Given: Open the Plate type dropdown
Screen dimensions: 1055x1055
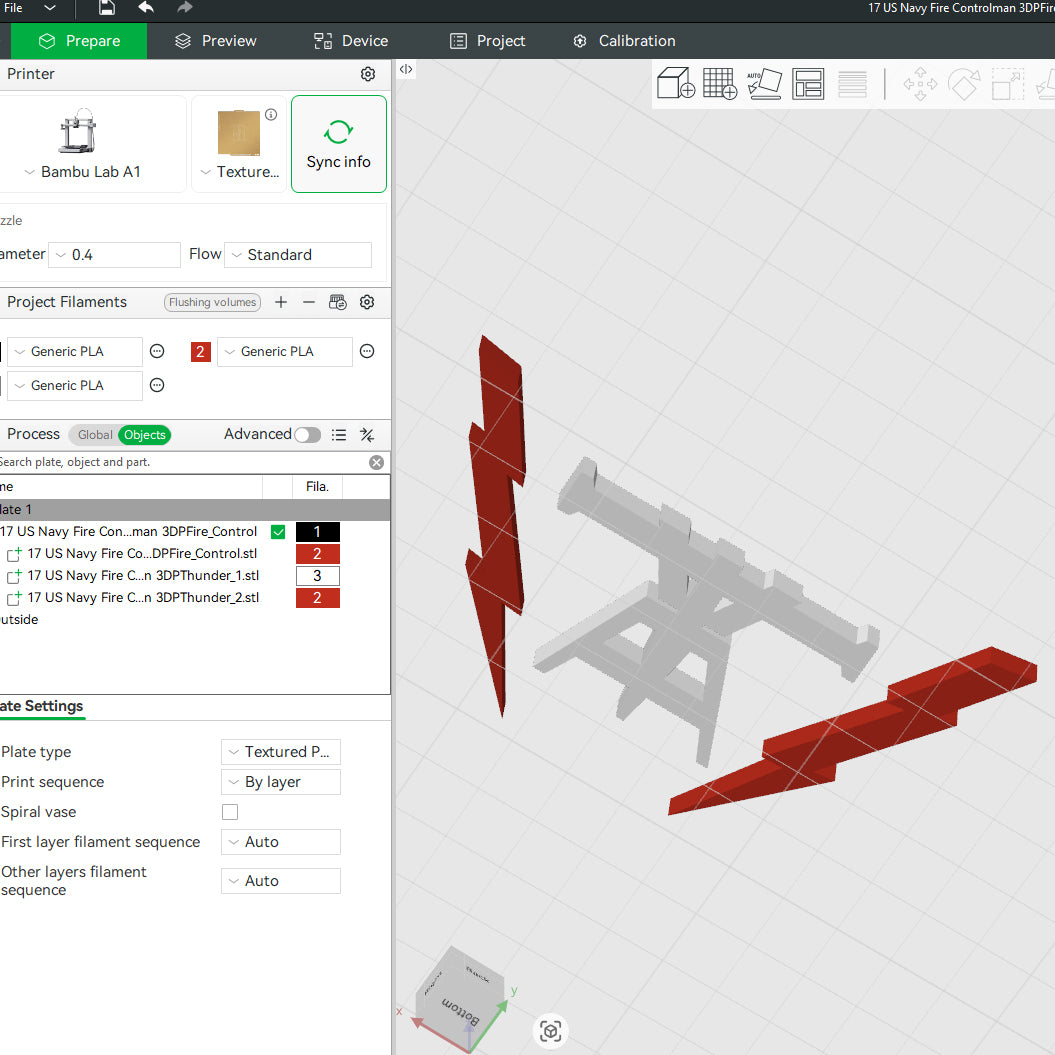Looking at the screenshot, I should tap(281, 752).
